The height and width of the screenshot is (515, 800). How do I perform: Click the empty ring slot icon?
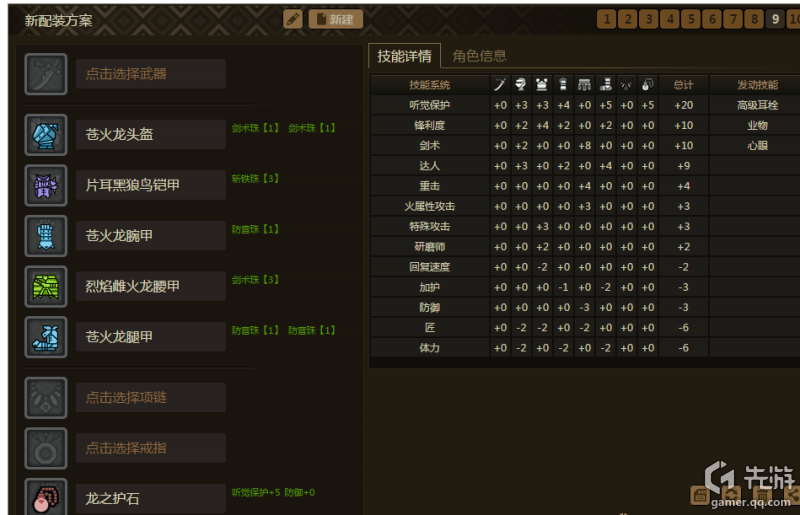[46, 448]
